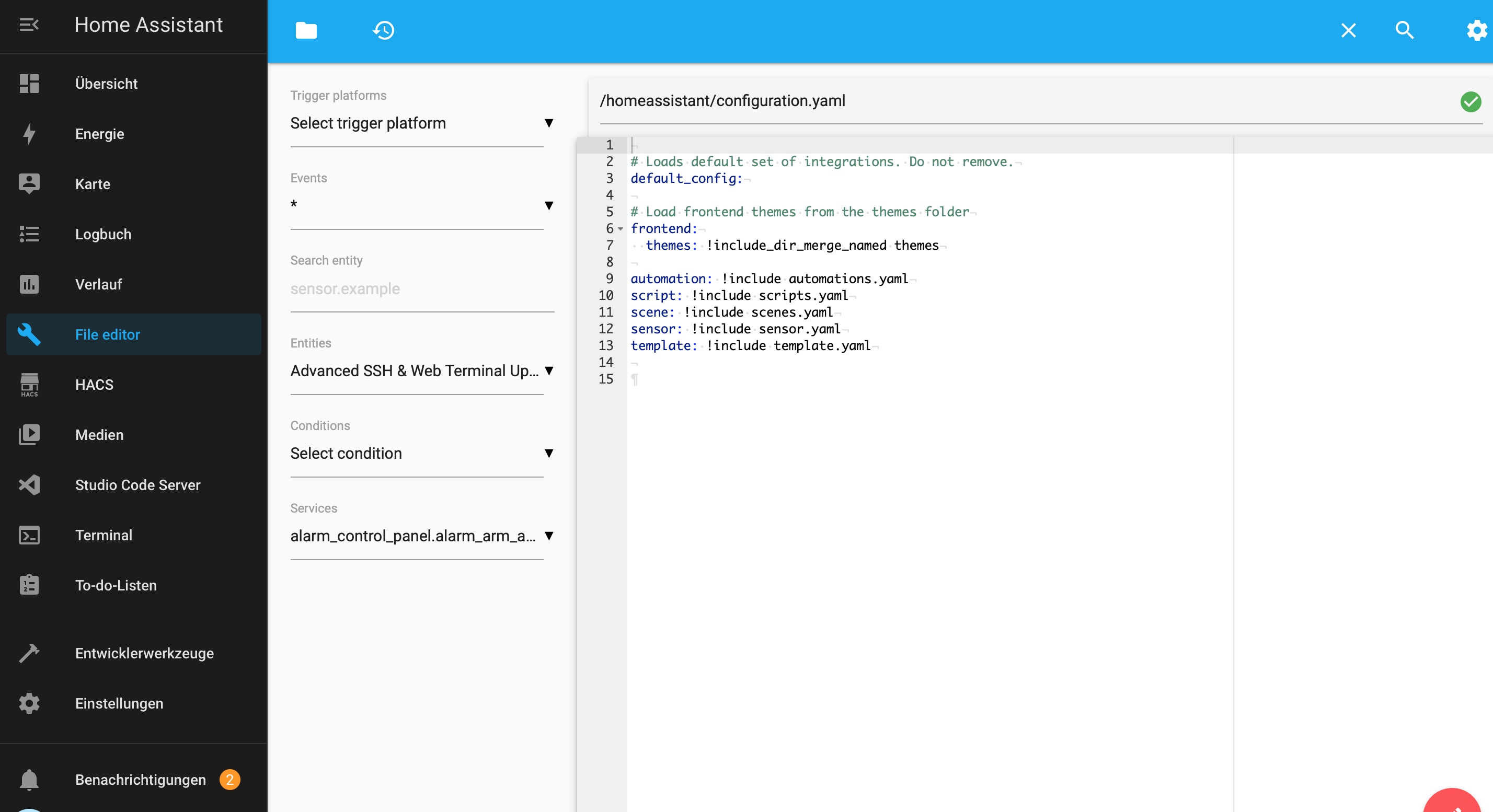Open the Terminal sidebar item
The image size is (1493, 812).
tap(103, 535)
